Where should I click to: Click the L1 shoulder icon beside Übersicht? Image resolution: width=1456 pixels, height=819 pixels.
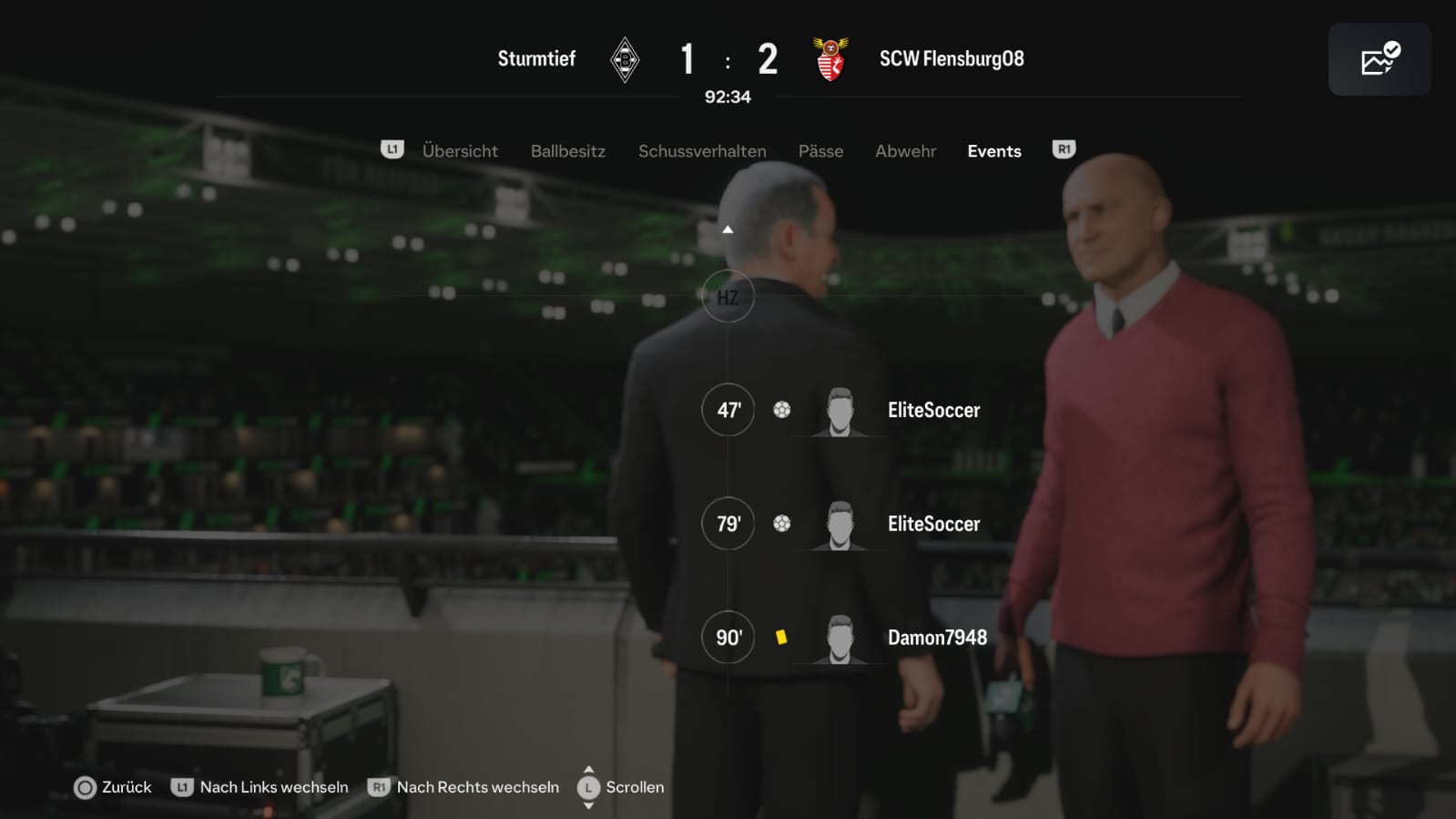392,149
